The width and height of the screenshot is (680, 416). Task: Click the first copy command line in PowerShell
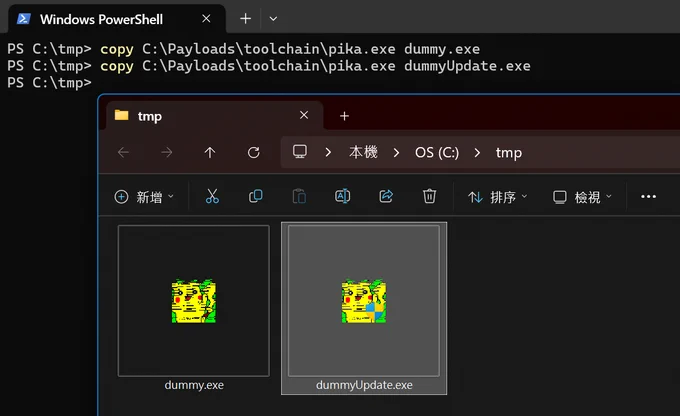243,49
